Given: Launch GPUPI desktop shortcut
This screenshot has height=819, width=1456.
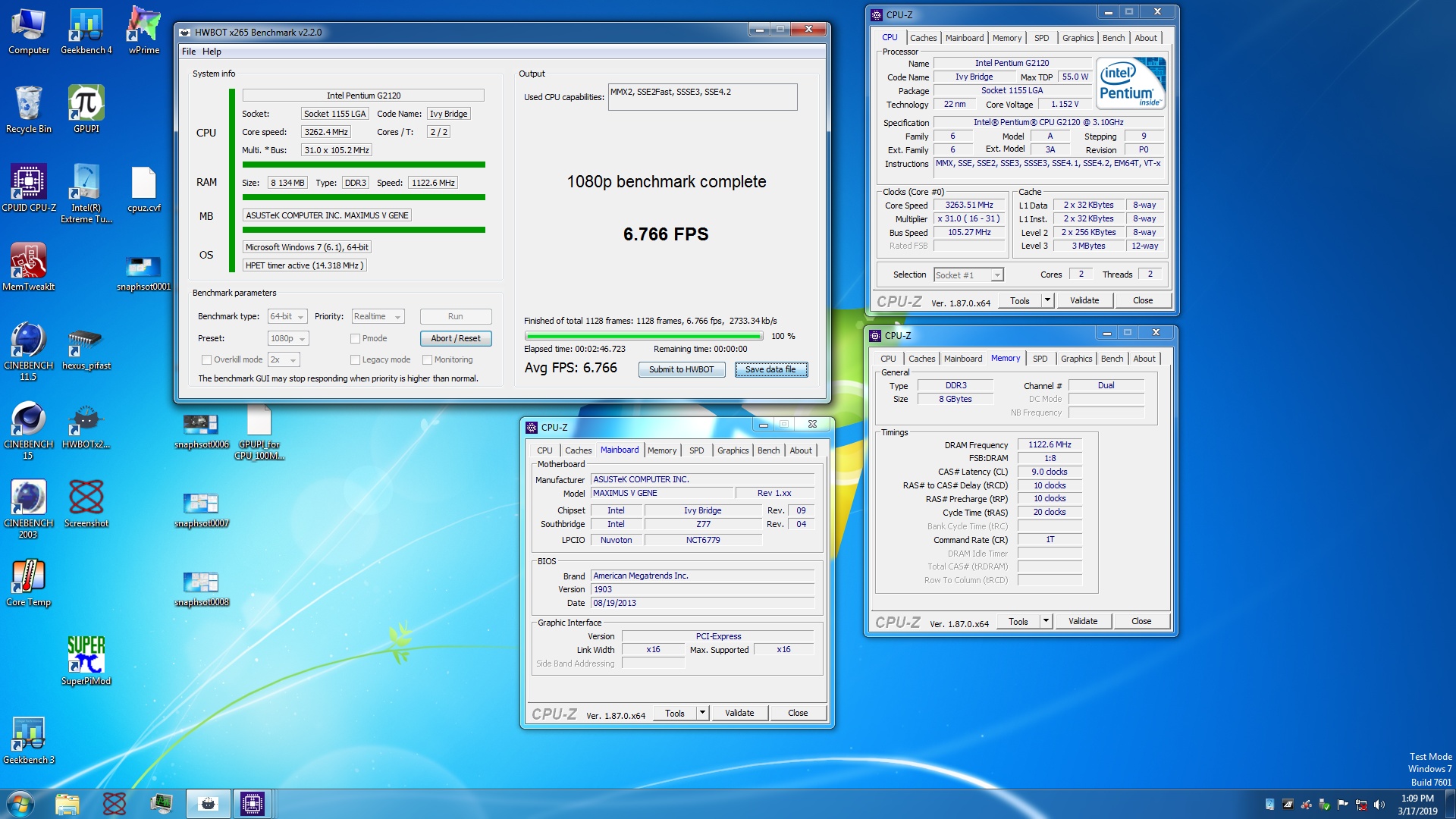Looking at the screenshot, I should [86, 110].
